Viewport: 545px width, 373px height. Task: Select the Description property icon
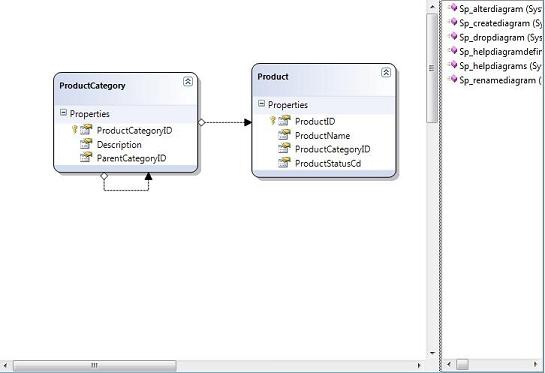pyautogui.click(x=86, y=144)
